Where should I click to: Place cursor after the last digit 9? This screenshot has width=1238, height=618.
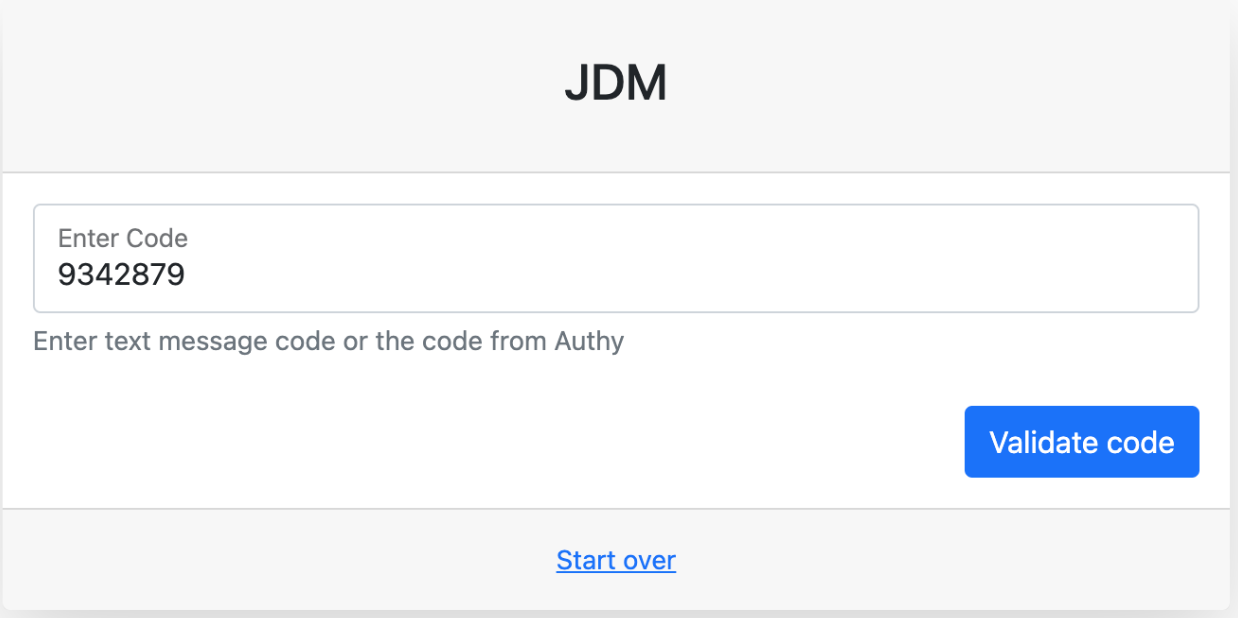coord(187,274)
